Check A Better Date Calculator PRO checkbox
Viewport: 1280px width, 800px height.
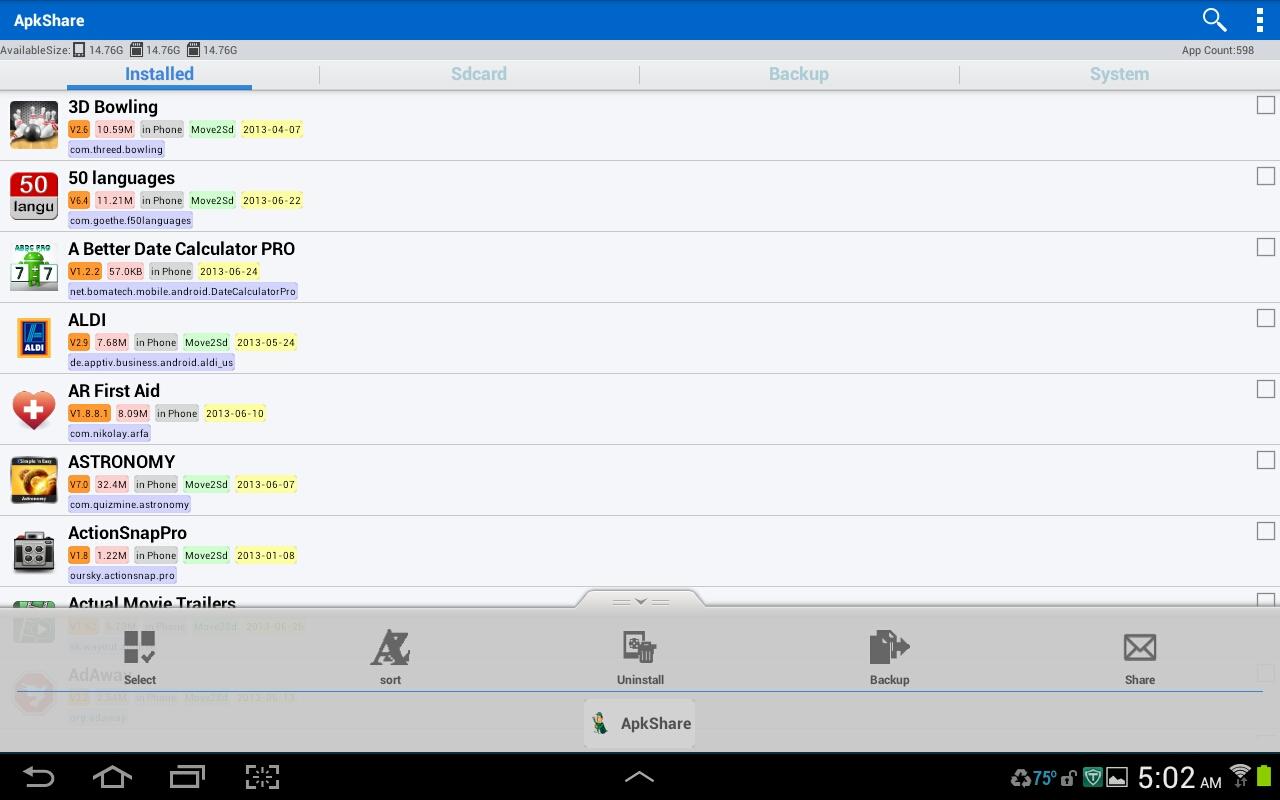[1265, 247]
